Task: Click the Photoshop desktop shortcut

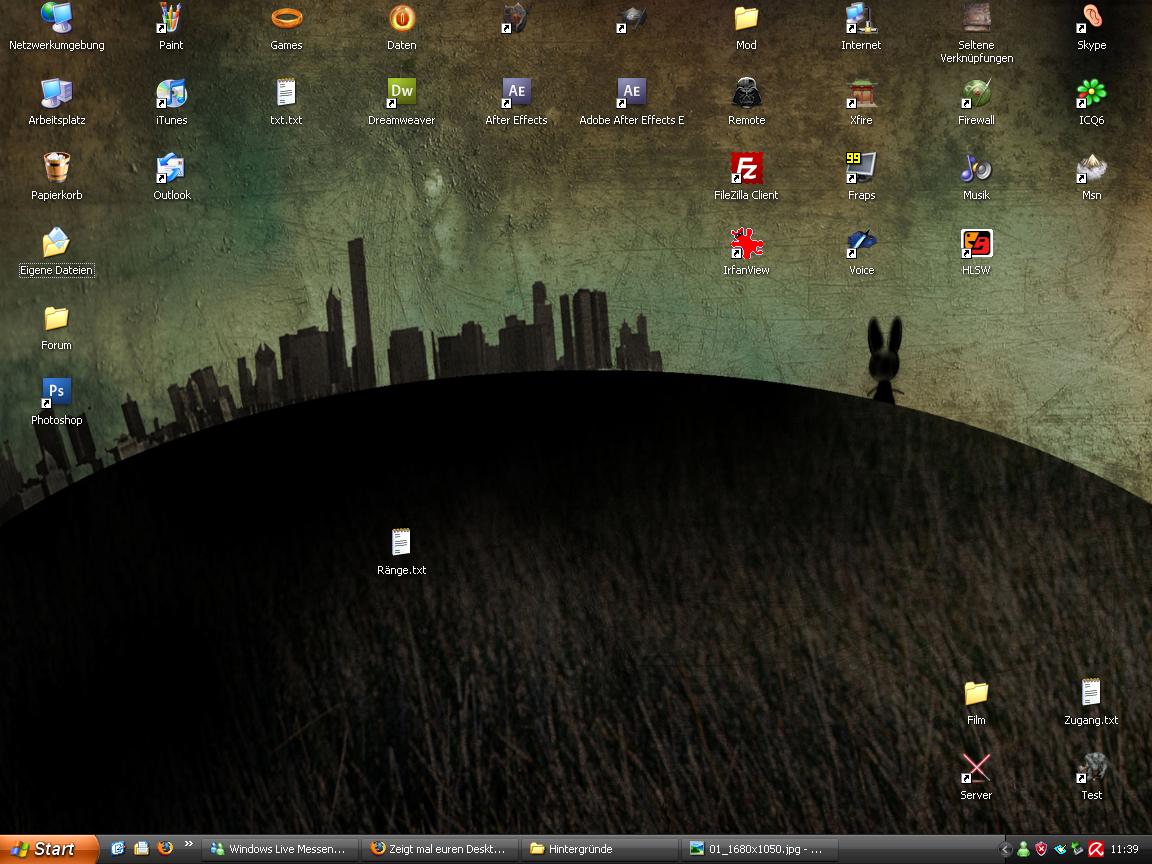Action: point(56,394)
